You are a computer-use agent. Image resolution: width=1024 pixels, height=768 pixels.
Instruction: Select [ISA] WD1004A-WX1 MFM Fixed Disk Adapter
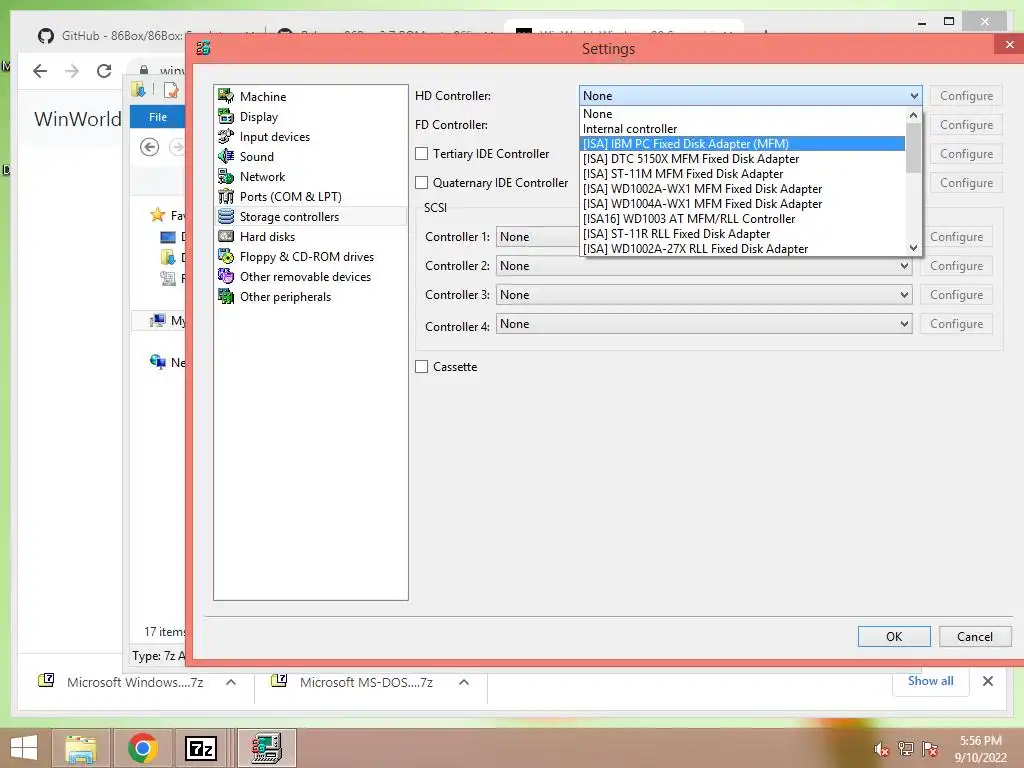tap(743, 204)
